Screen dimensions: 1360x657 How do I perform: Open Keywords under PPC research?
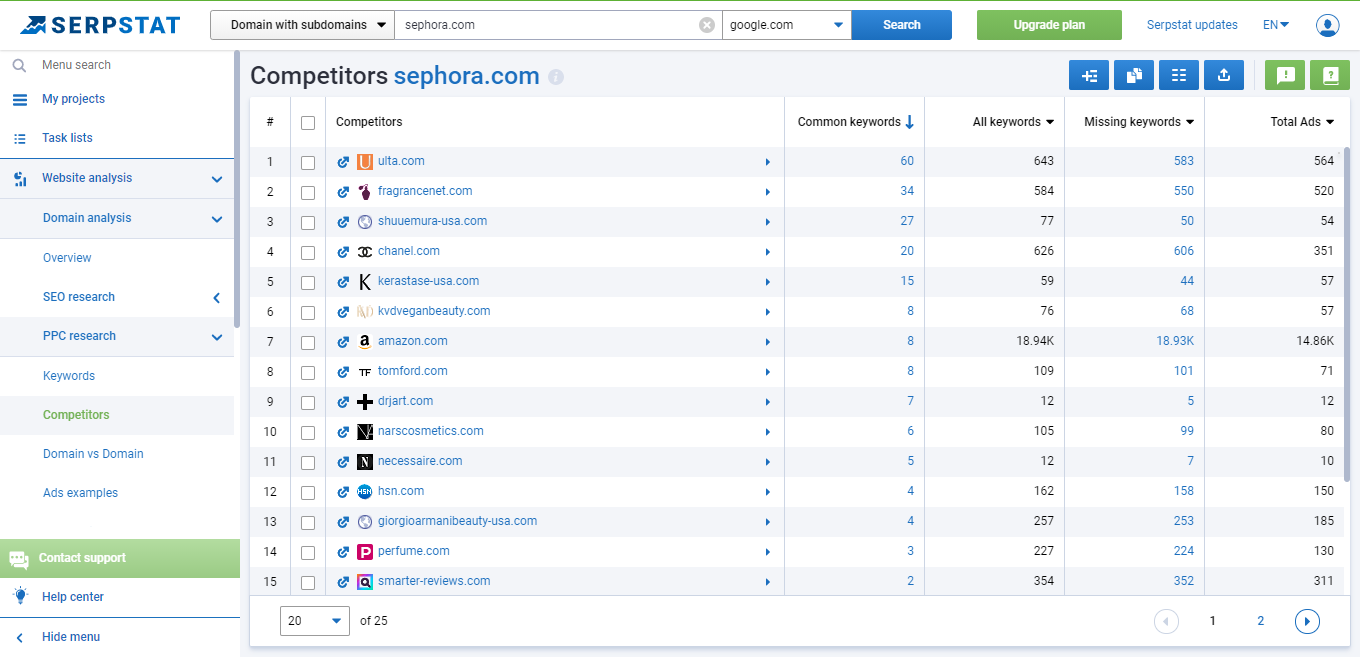click(x=69, y=376)
